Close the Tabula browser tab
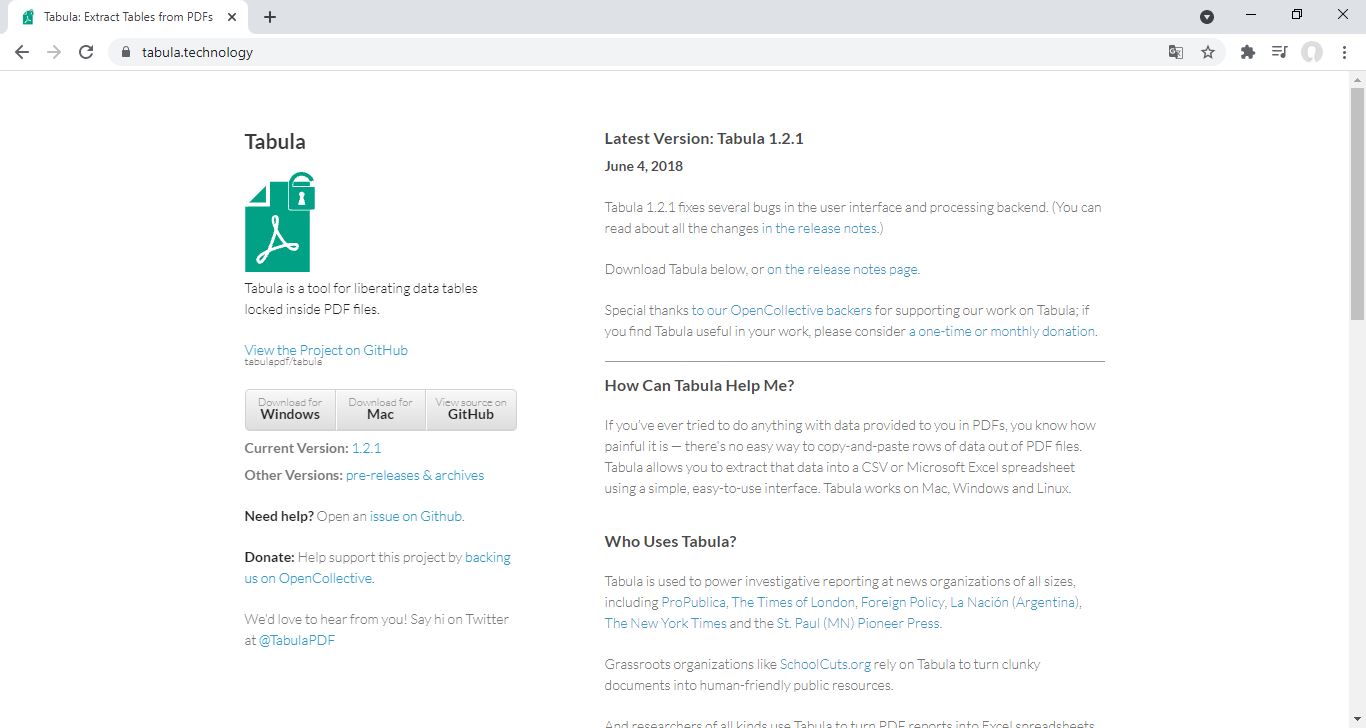This screenshot has height=728, width=1366. point(233,17)
